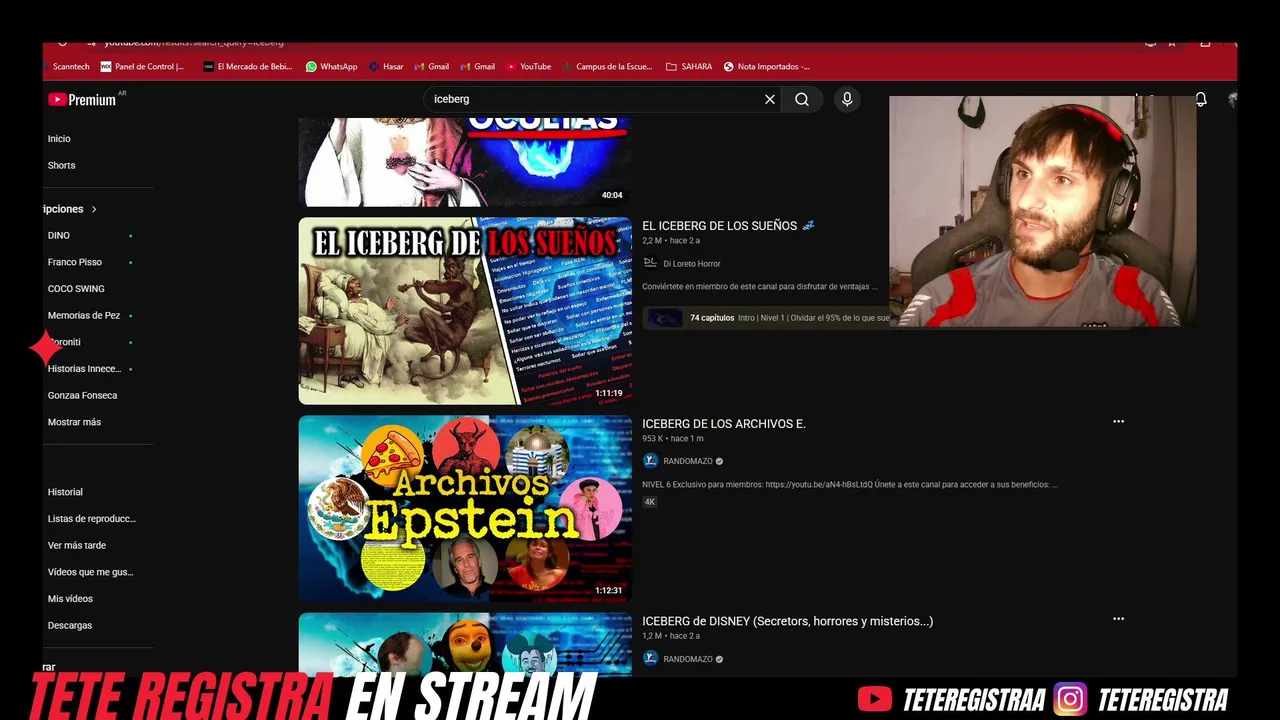Play the ICEBERG de DISNEY thumbnail

pos(465,645)
